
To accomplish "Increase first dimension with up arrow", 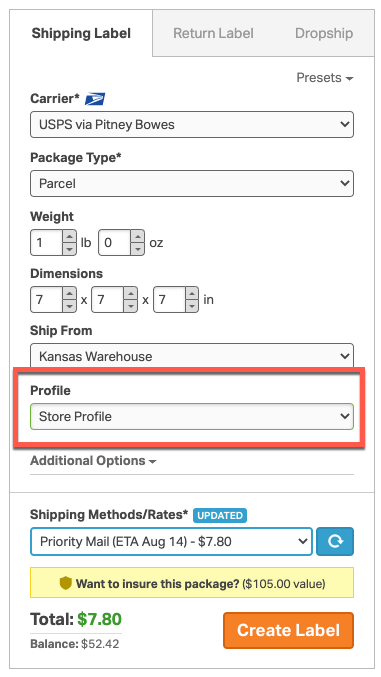I will coord(69,294).
